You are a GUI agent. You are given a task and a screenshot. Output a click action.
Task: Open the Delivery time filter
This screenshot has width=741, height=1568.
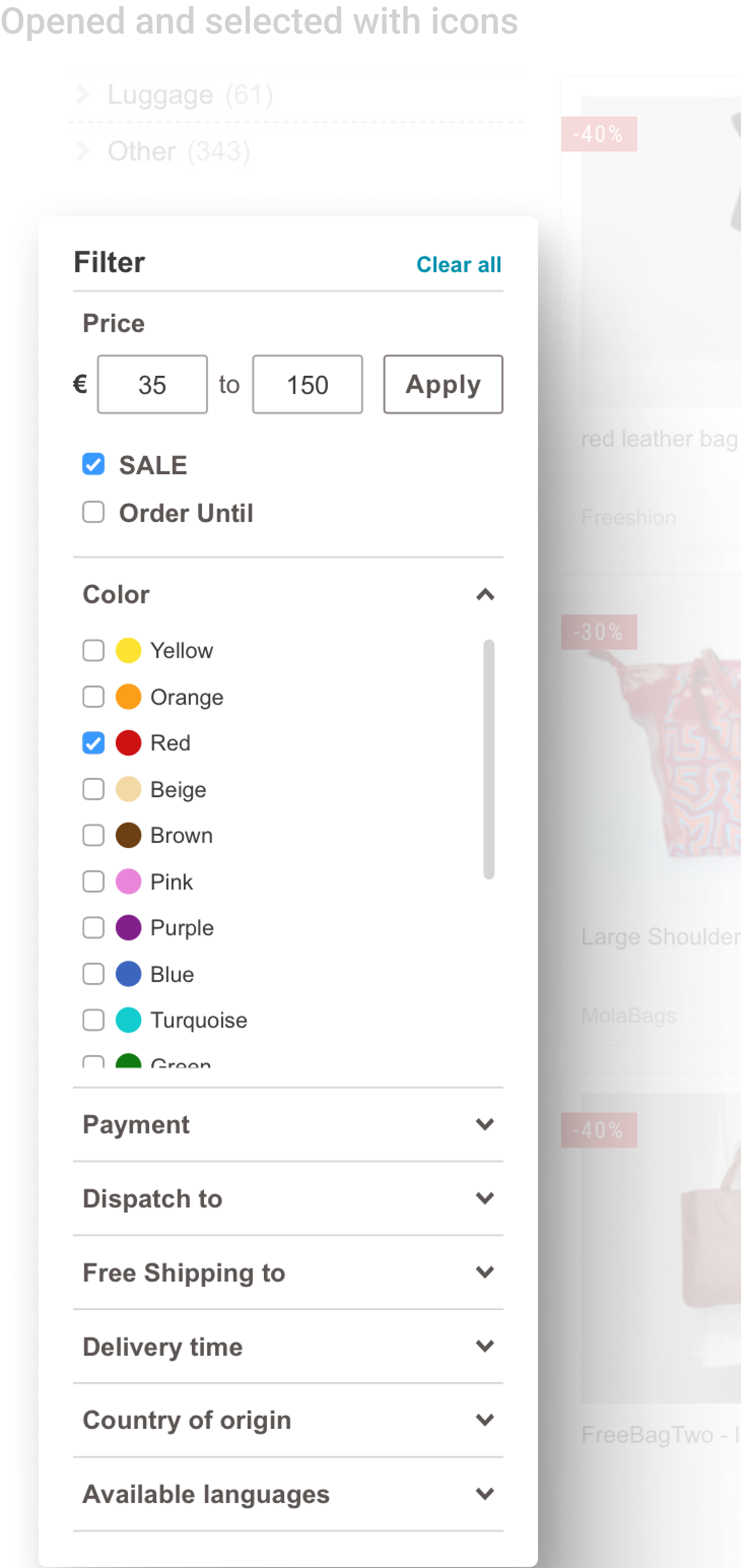(288, 1347)
